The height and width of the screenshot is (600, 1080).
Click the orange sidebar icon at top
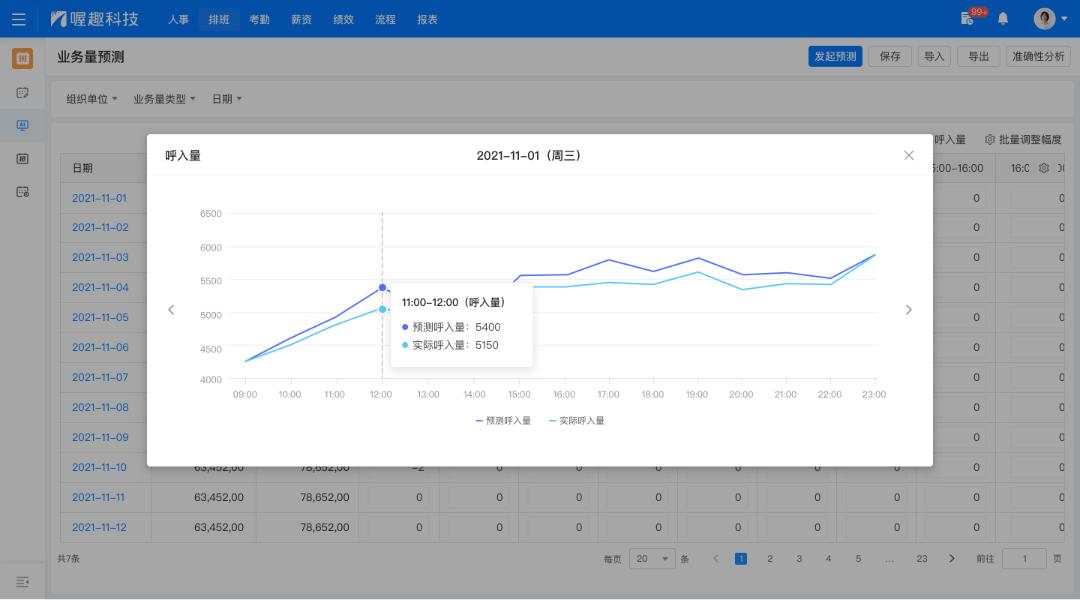point(22,59)
